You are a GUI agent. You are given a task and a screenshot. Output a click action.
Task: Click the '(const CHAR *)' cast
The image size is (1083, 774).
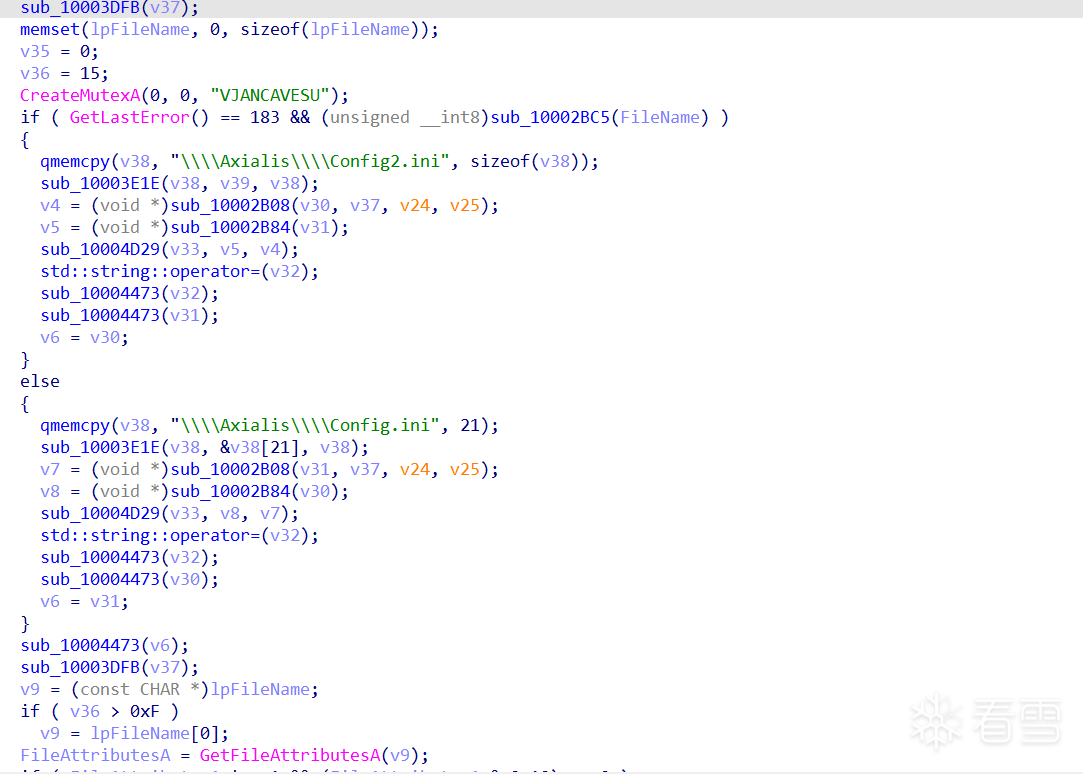coord(140,690)
